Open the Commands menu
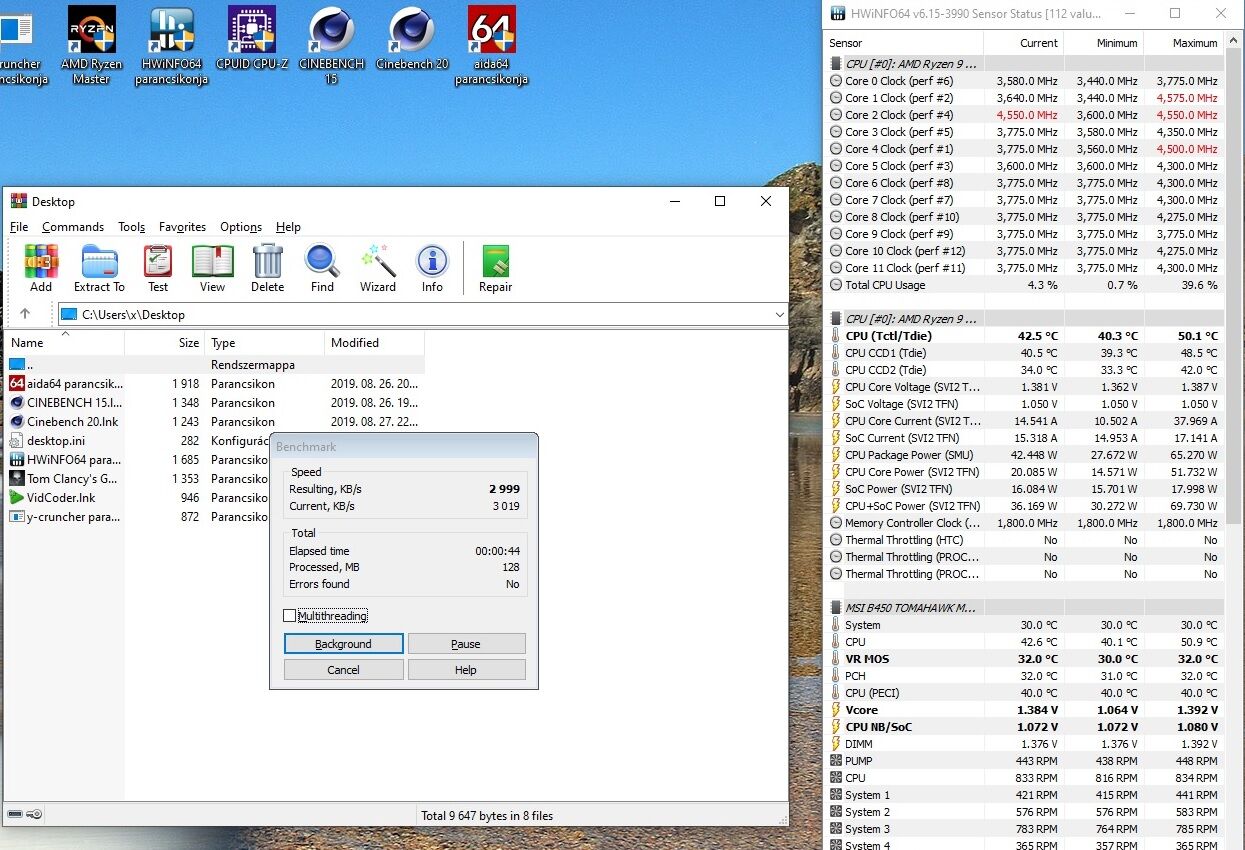 pyautogui.click(x=73, y=227)
